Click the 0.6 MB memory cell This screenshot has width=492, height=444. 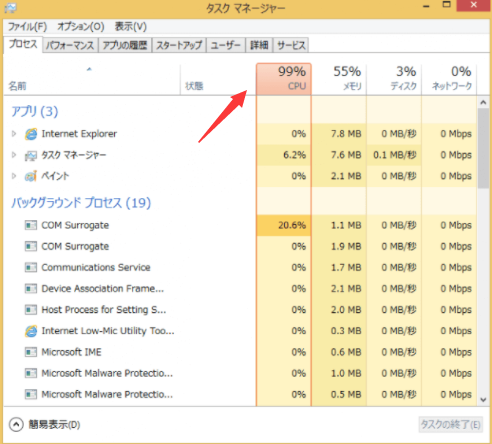[x=339, y=352]
